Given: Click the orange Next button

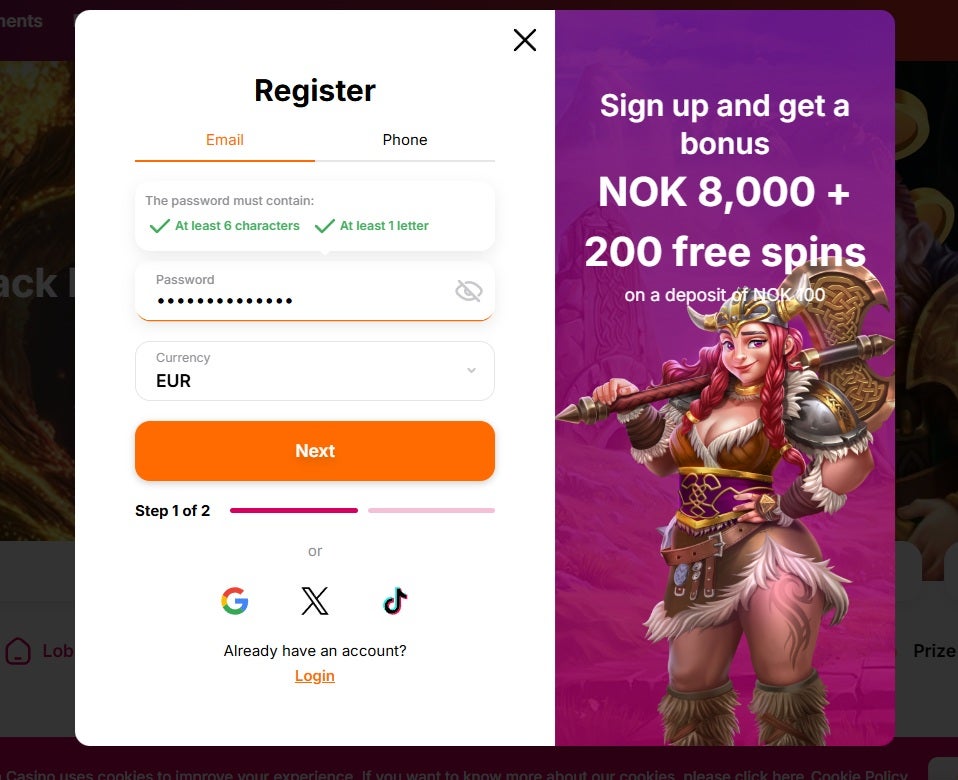Looking at the screenshot, I should pyautogui.click(x=315, y=451).
